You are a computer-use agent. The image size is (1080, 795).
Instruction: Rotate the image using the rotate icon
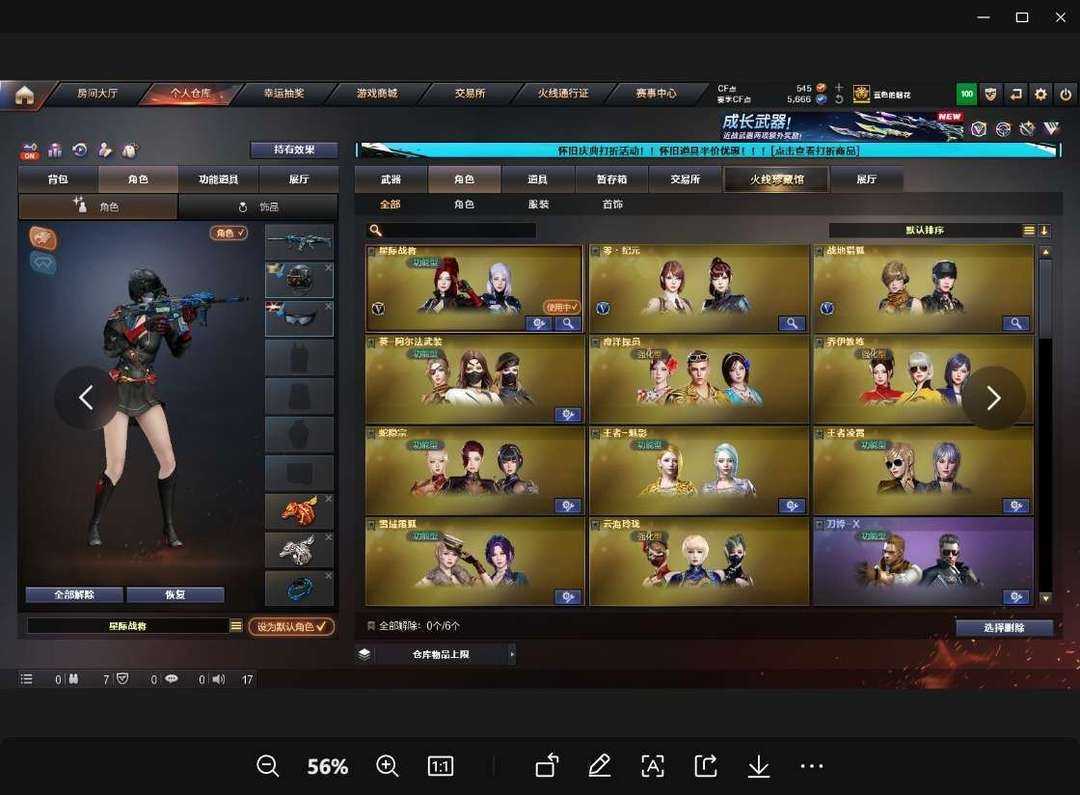546,766
